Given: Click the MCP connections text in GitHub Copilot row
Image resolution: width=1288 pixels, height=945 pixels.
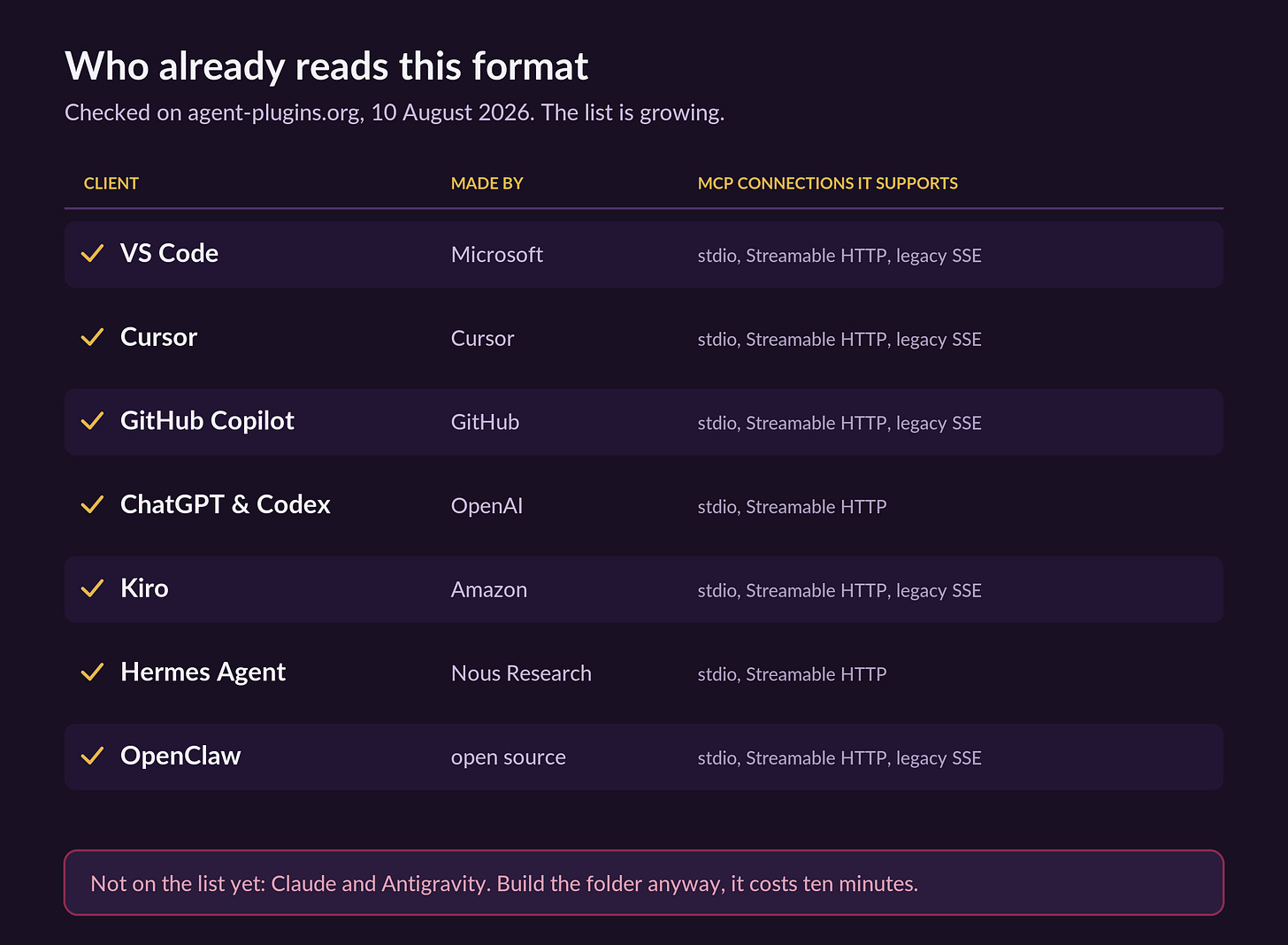Looking at the screenshot, I should tap(839, 423).
